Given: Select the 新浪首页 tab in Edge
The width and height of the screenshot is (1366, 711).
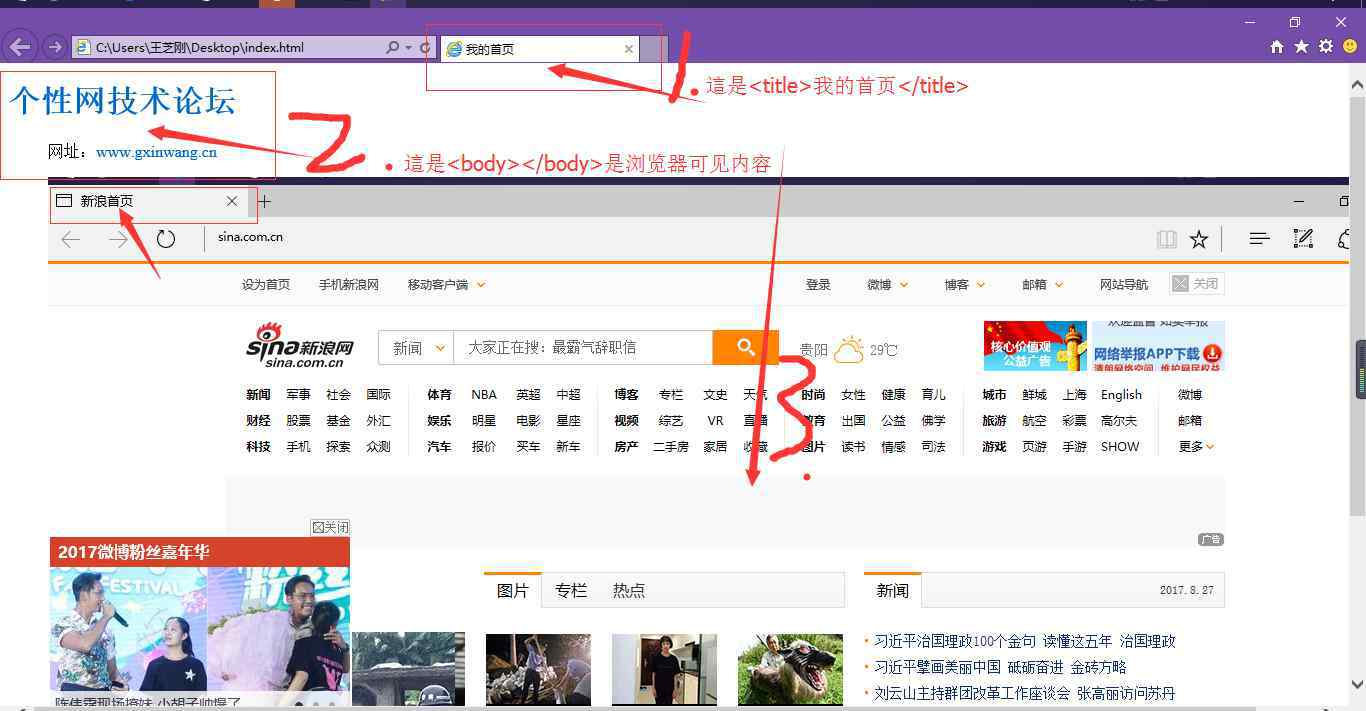Looking at the screenshot, I should (146, 201).
